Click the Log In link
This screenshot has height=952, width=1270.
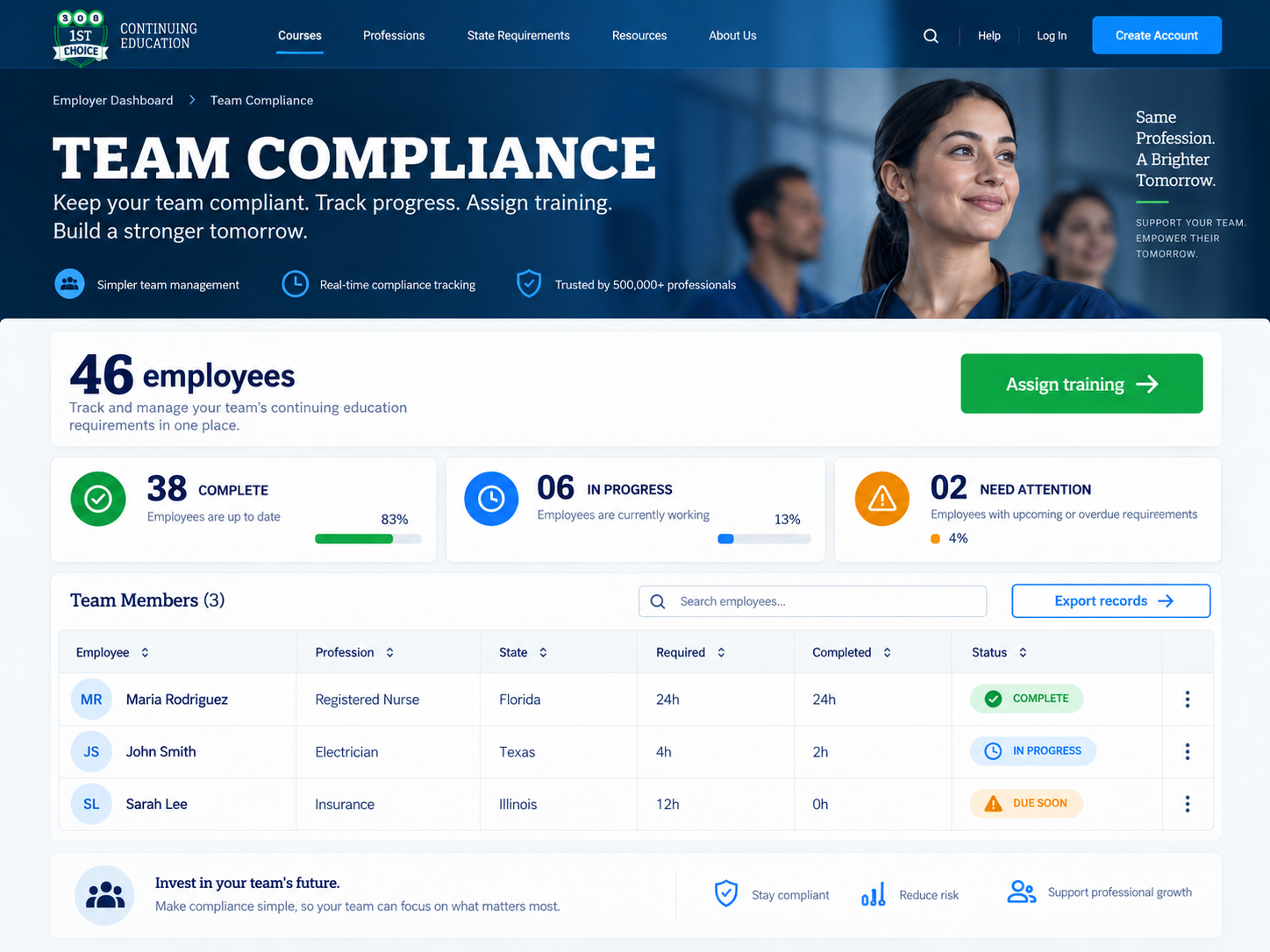1052,36
